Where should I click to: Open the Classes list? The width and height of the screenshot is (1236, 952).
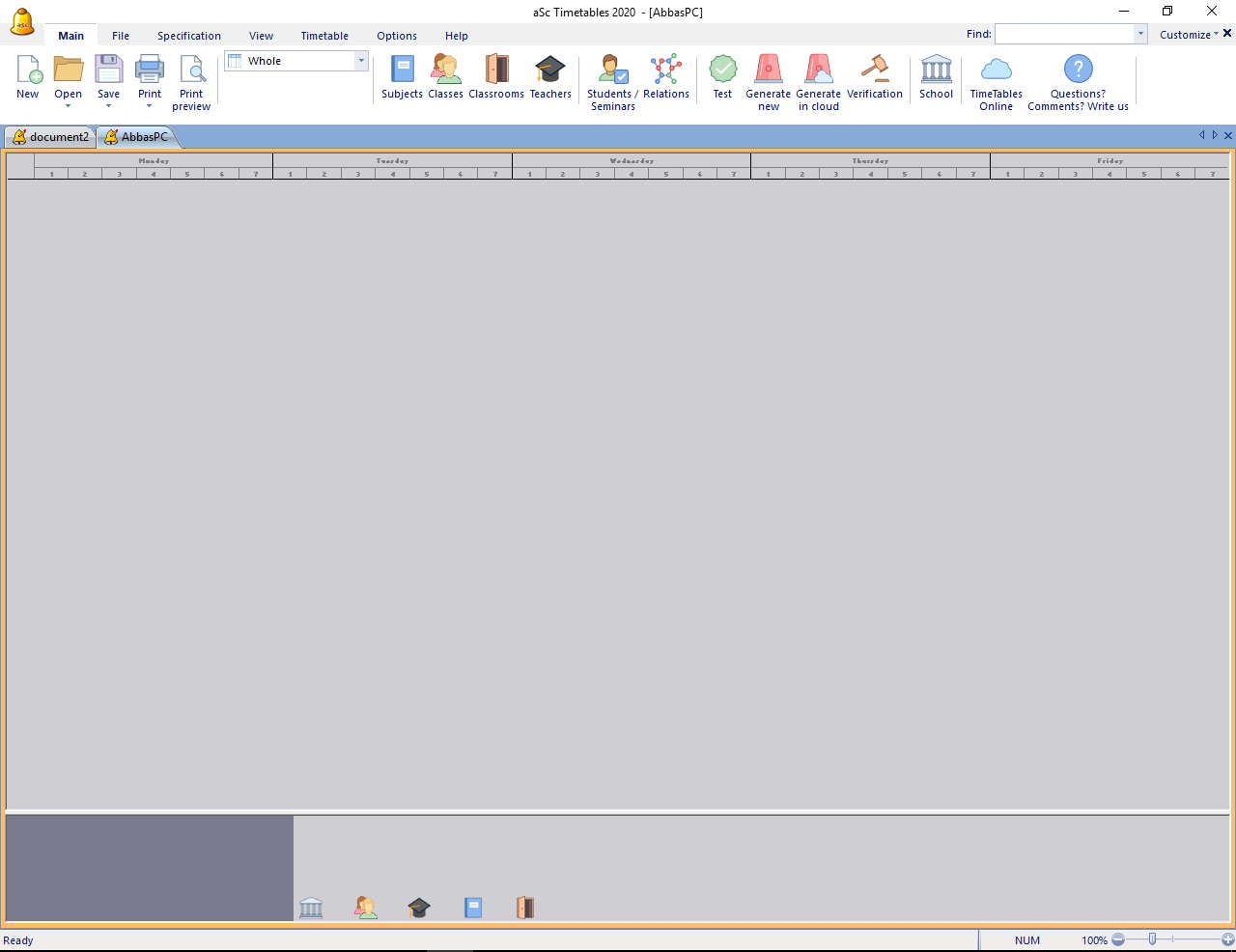pyautogui.click(x=445, y=77)
